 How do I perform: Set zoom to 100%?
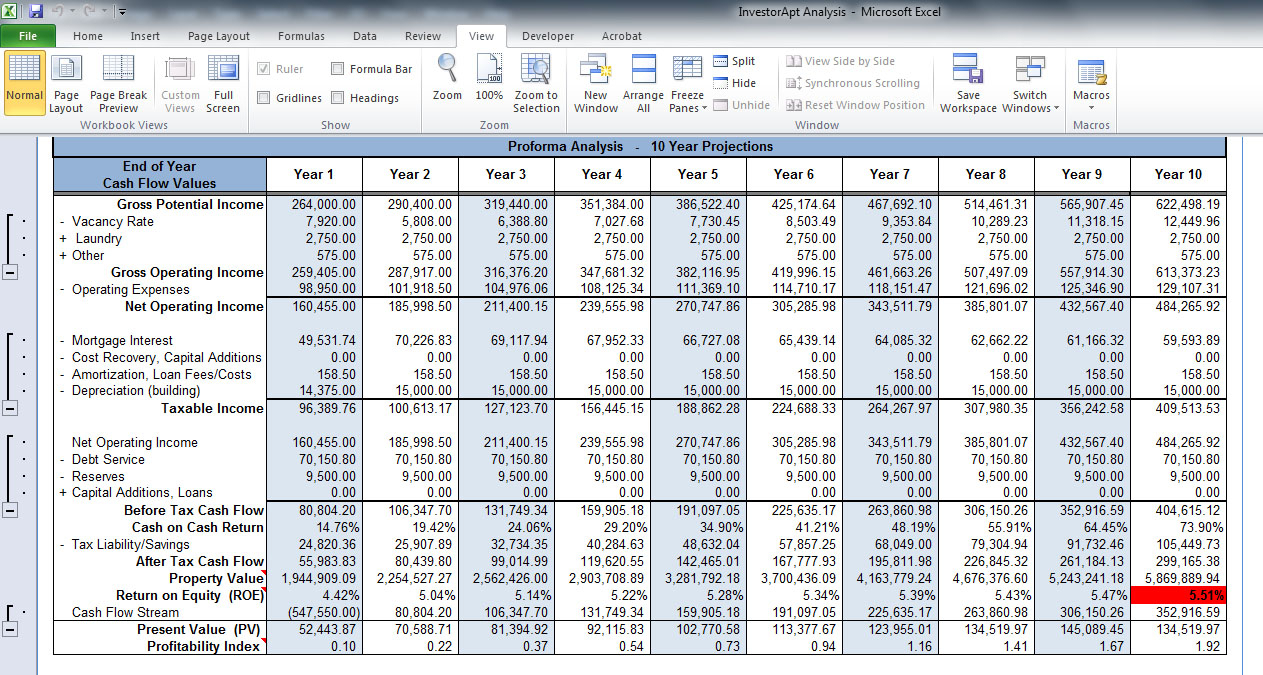coord(489,80)
